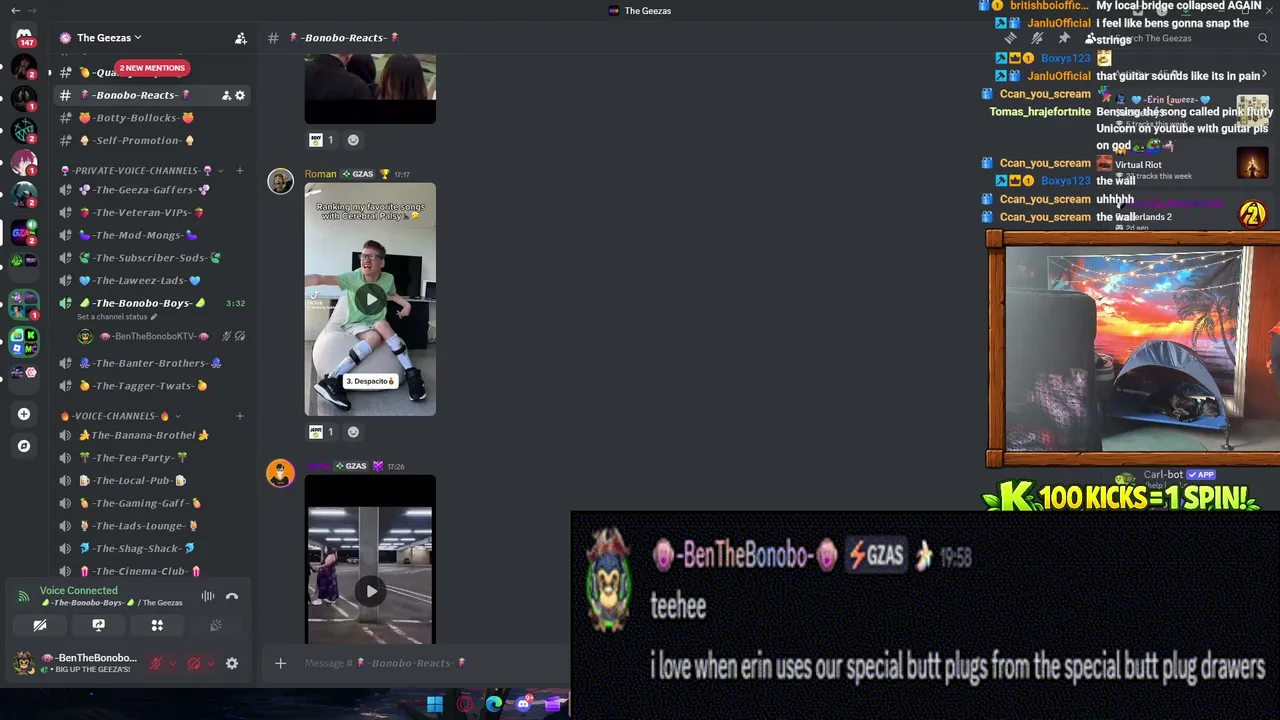Start an activity from voice panel
Screen dimensions: 1280x720
pyautogui.click(x=157, y=625)
